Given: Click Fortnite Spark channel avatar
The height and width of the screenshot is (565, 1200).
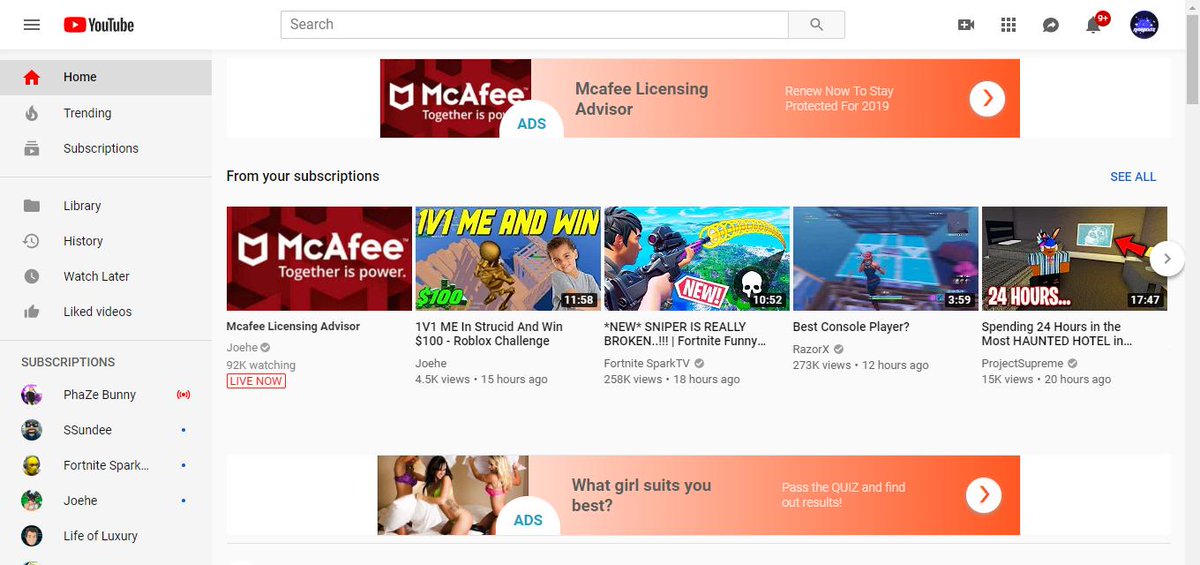Looking at the screenshot, I should [x=32, y=465].
